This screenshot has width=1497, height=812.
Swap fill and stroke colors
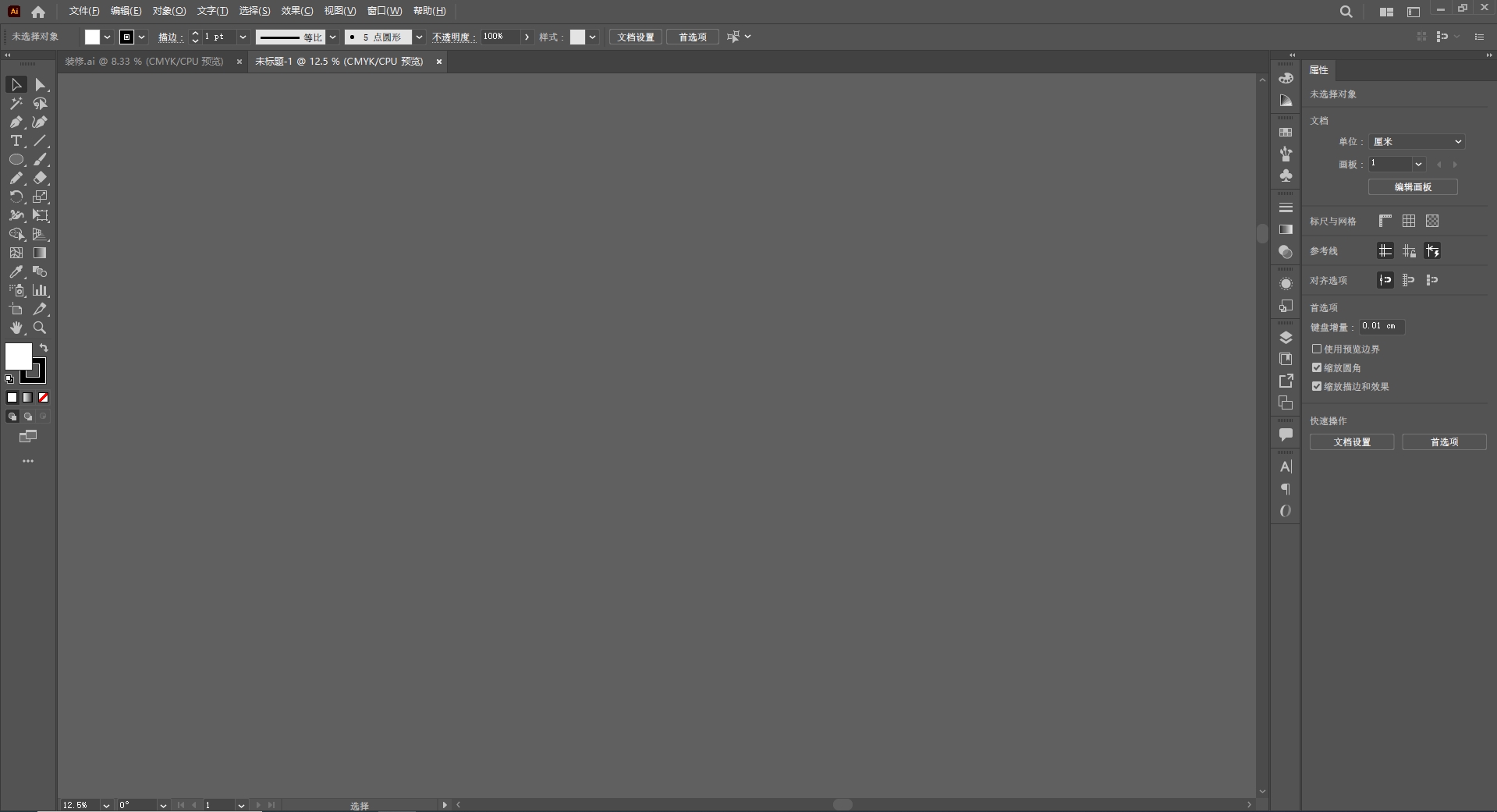point(44,348)
